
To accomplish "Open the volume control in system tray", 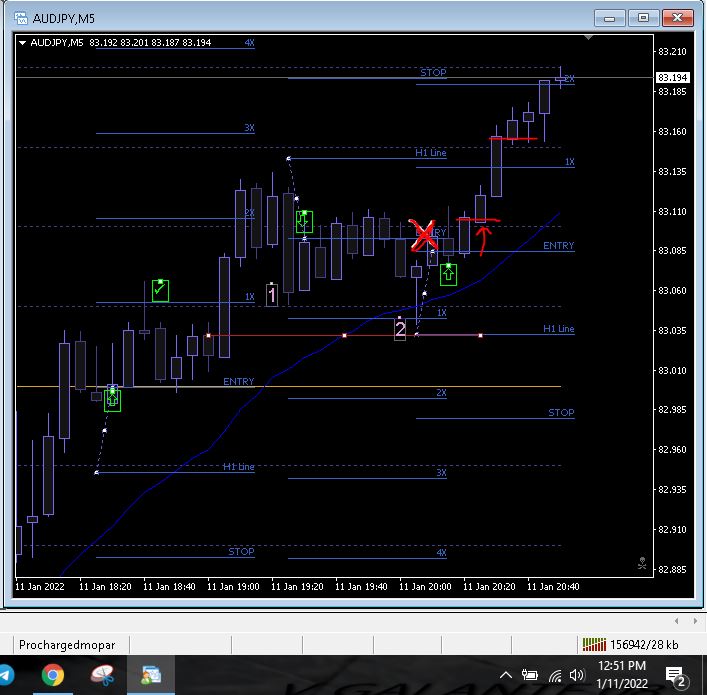I will [576, 675].
